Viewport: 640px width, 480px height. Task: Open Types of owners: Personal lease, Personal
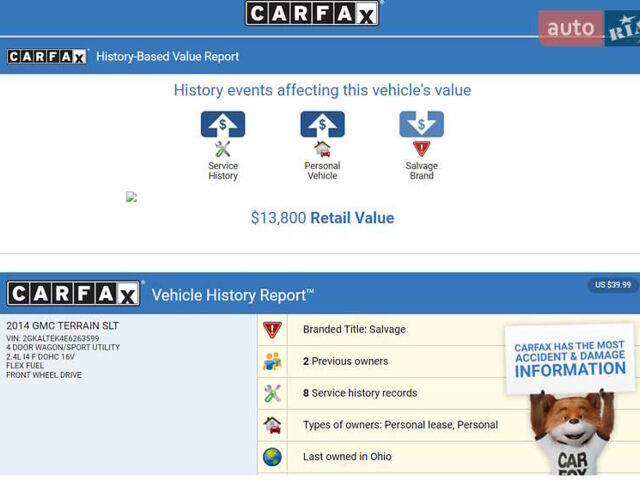click(x=400, y=425)
